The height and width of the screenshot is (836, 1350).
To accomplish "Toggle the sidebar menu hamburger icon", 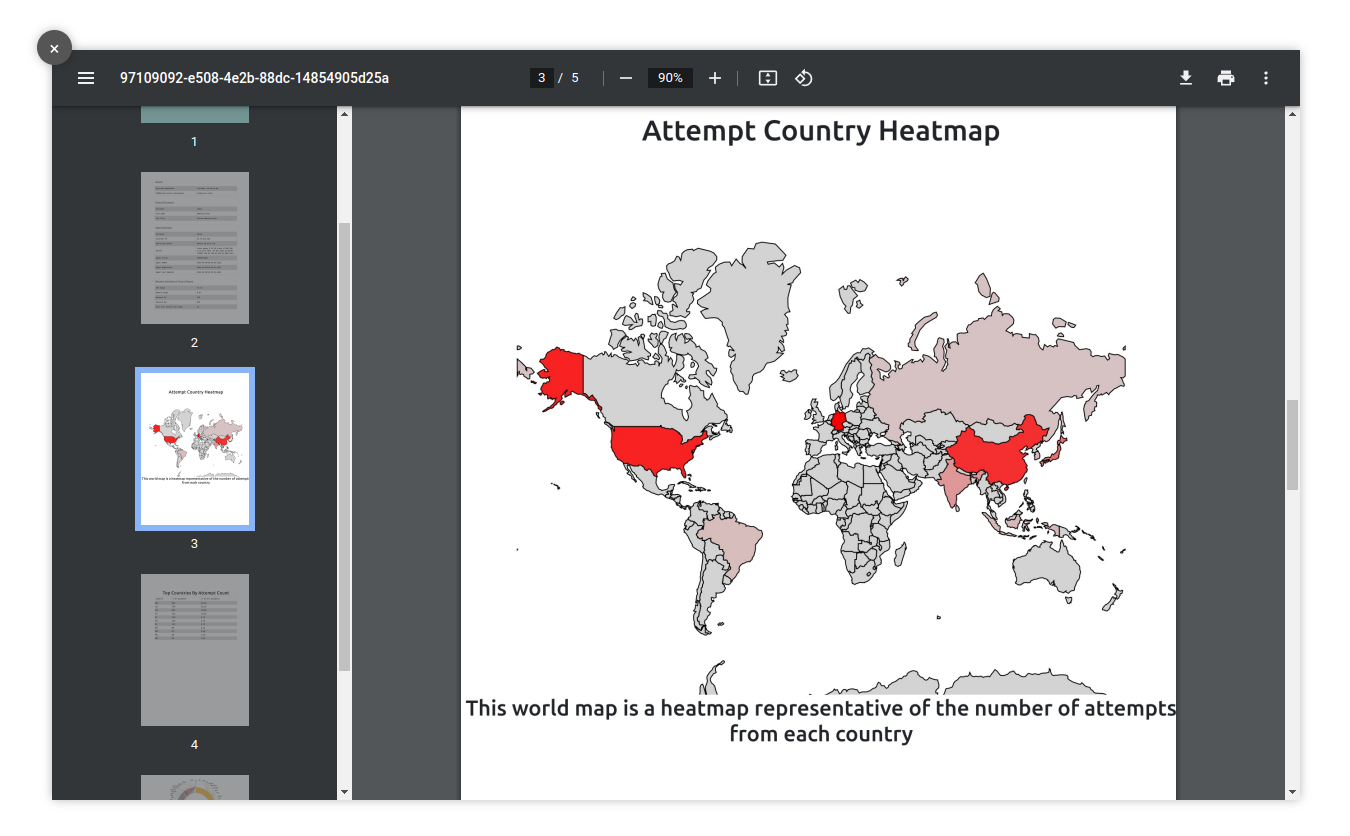I will pos(87,78).
